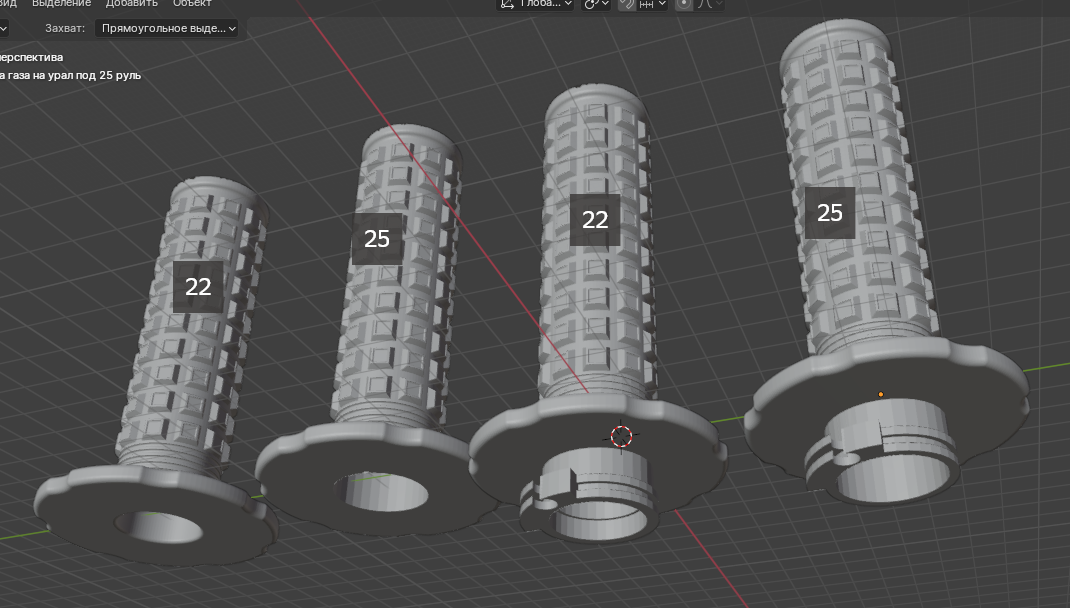Click the orange object origin dot

coord(881,394)
